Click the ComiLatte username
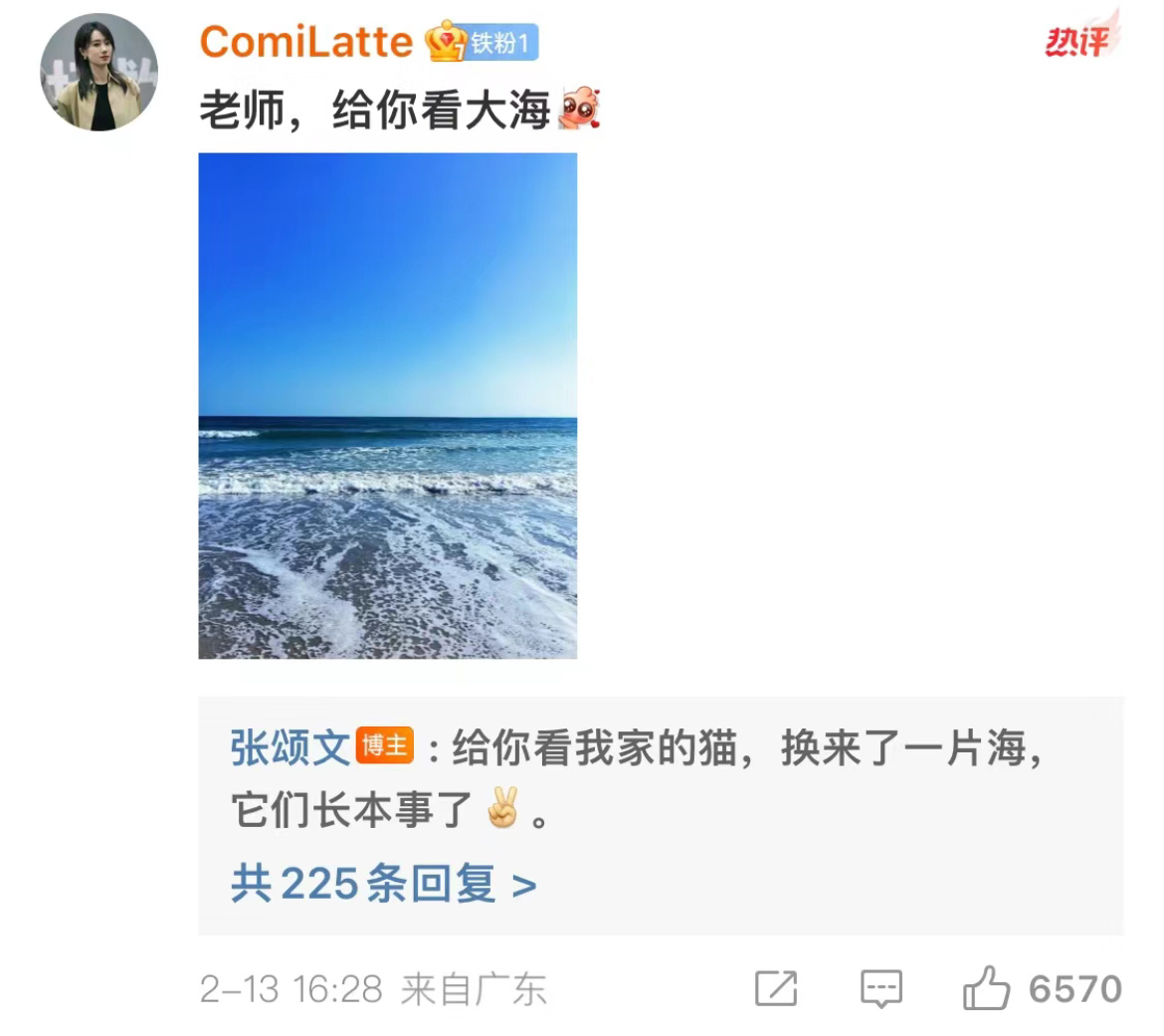1164x1036 pixels. (x=305, y=42)
